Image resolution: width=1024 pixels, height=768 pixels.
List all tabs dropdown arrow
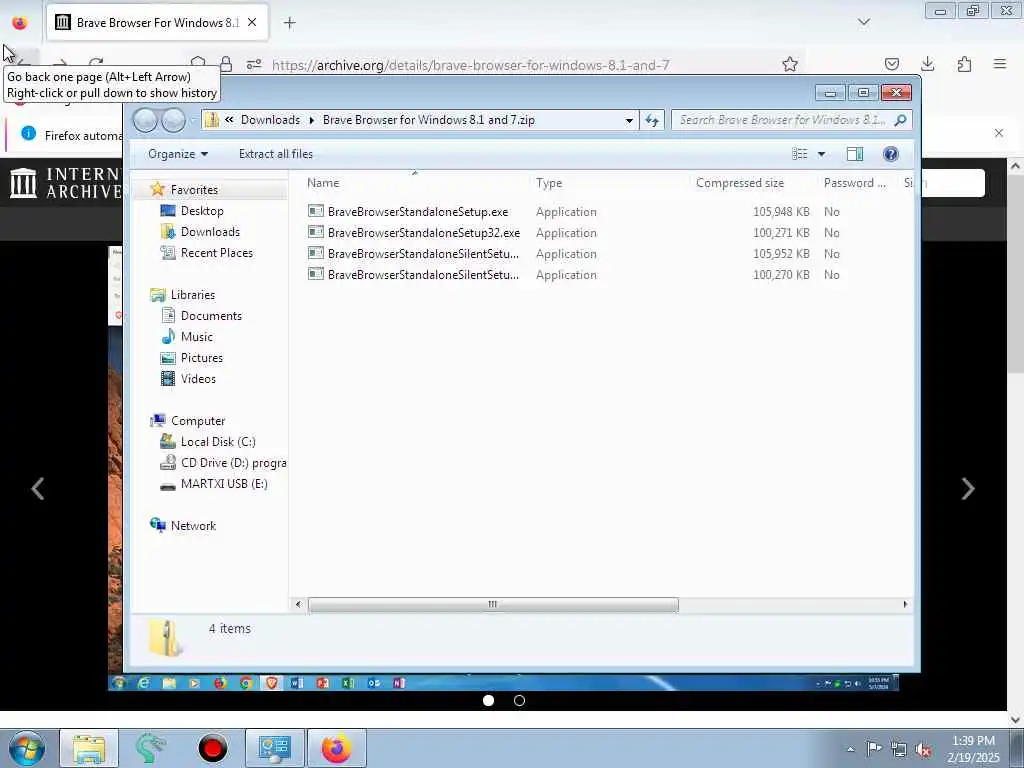tap(863, 22)
